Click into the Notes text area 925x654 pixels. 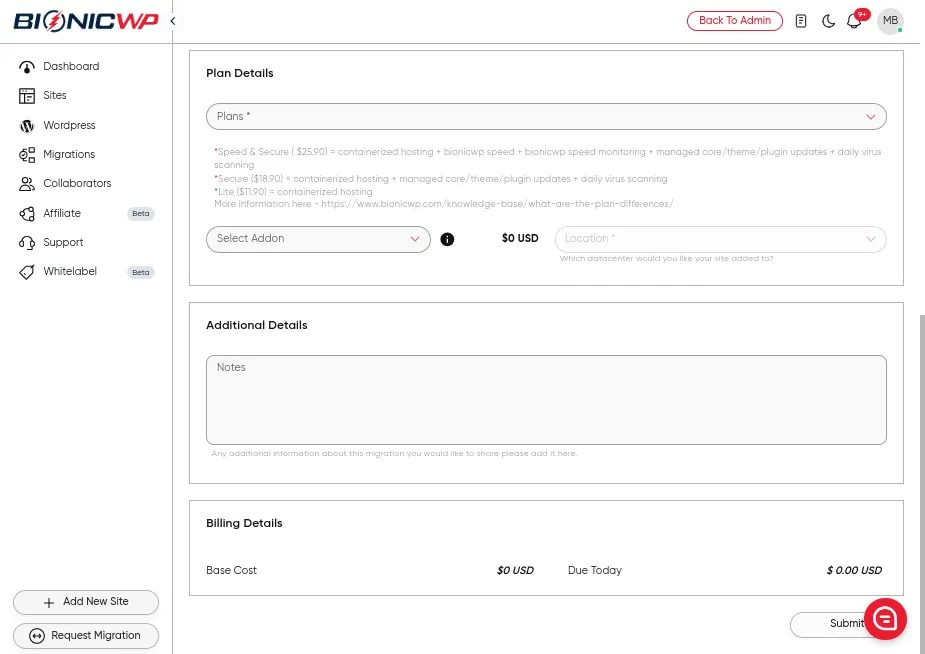click(x=546, y=400)
